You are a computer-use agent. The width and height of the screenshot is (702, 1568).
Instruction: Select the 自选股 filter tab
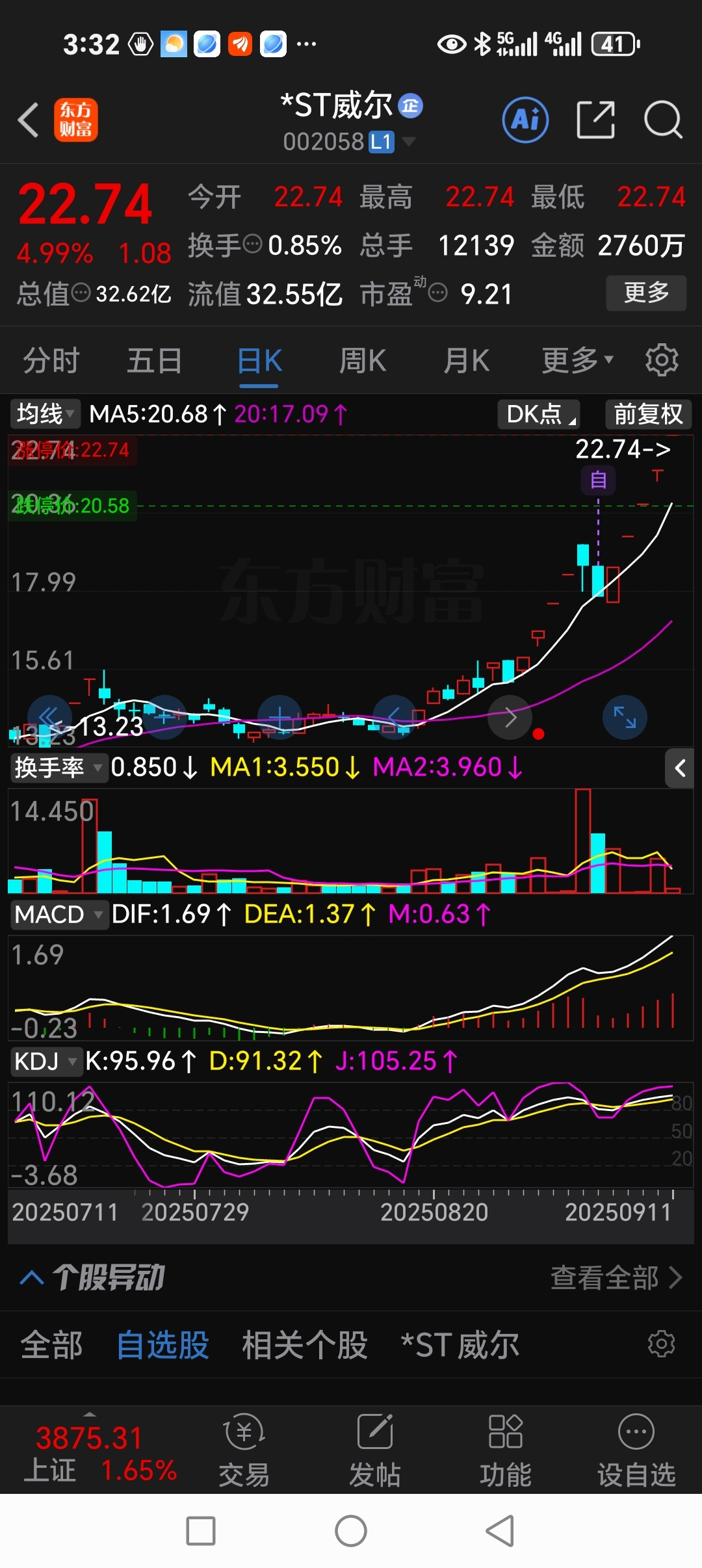click(x=162, y=1345)
